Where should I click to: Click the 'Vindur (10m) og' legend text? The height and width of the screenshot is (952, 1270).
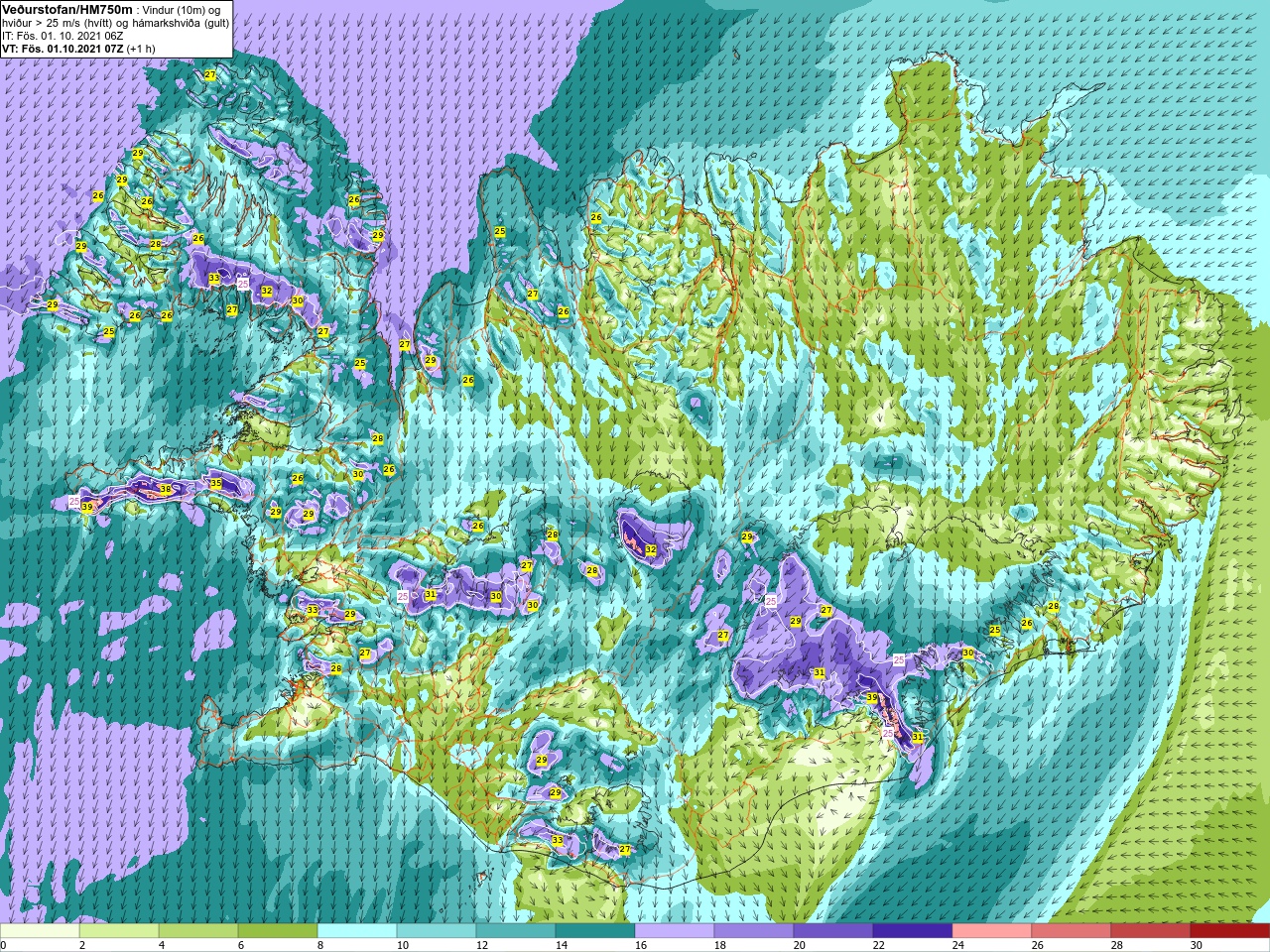[x=182, y=9]
